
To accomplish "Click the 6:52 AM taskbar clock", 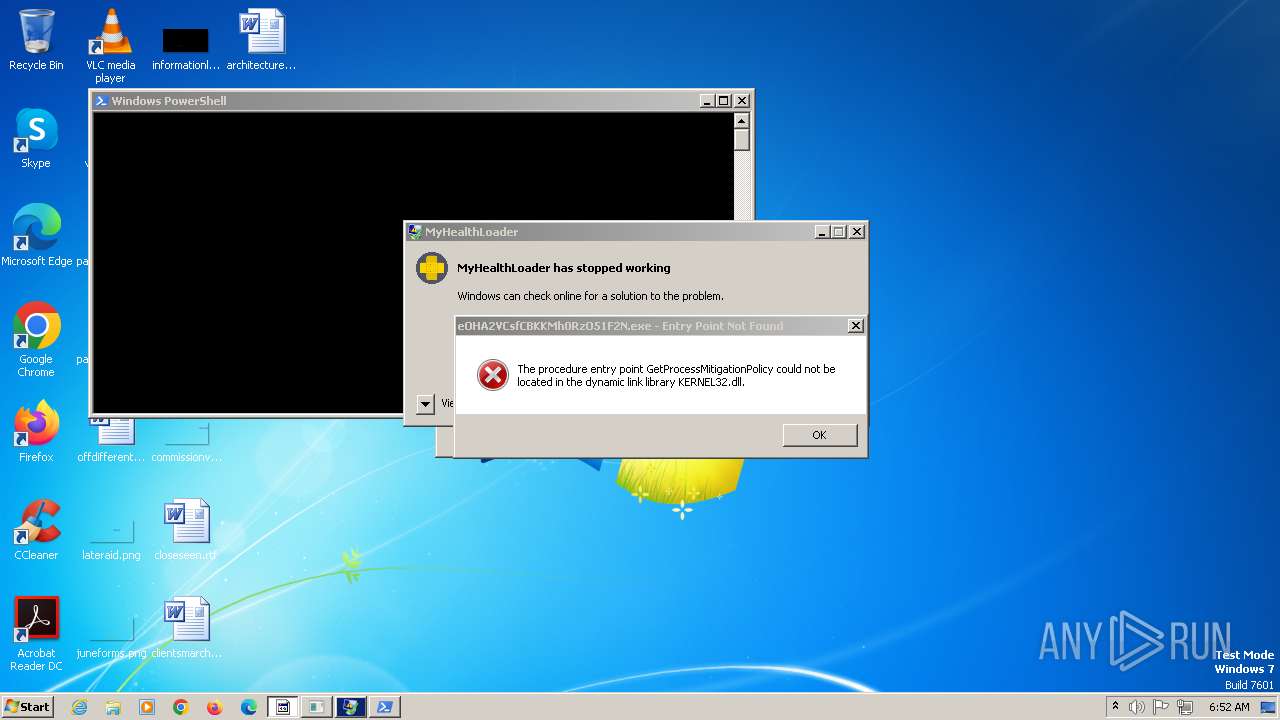I will tap(1229, 707).
